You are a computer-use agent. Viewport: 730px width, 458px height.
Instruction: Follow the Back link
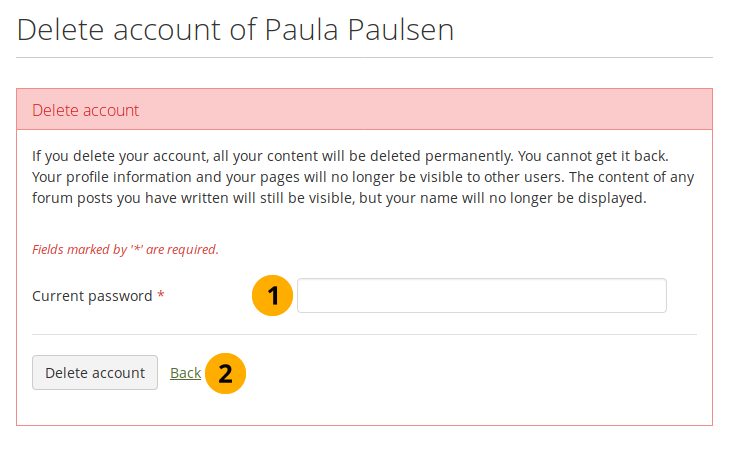[x=185, y=373]
